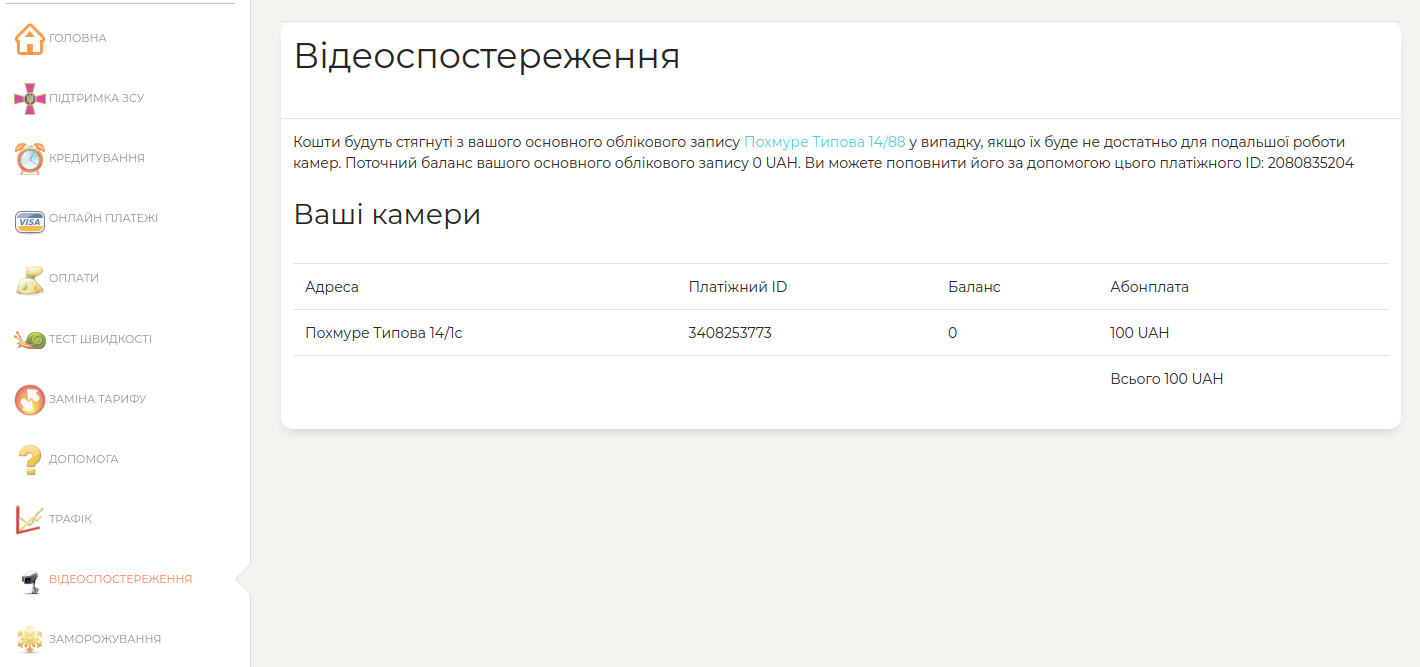The width and height of the screenshot is (1420, 667).
Task: Click camera address Похмуре Типова 14/1с
Action: 384,333
